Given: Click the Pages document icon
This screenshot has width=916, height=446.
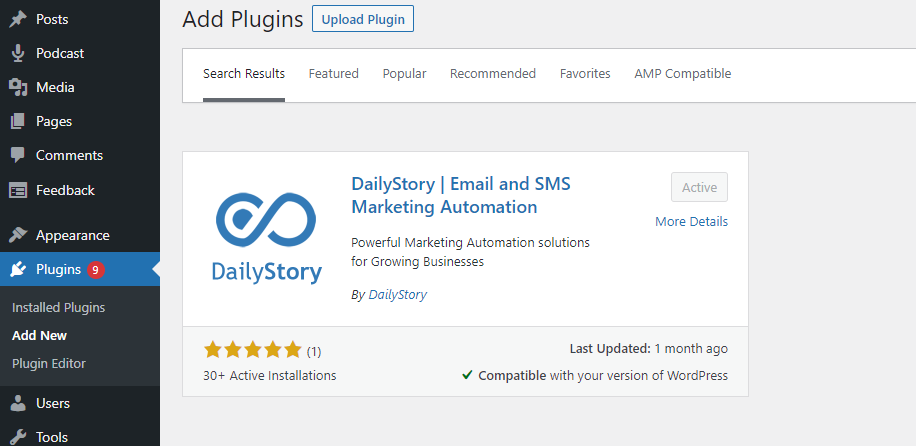Looking at the screenshot, I should [x=18, y=122].
